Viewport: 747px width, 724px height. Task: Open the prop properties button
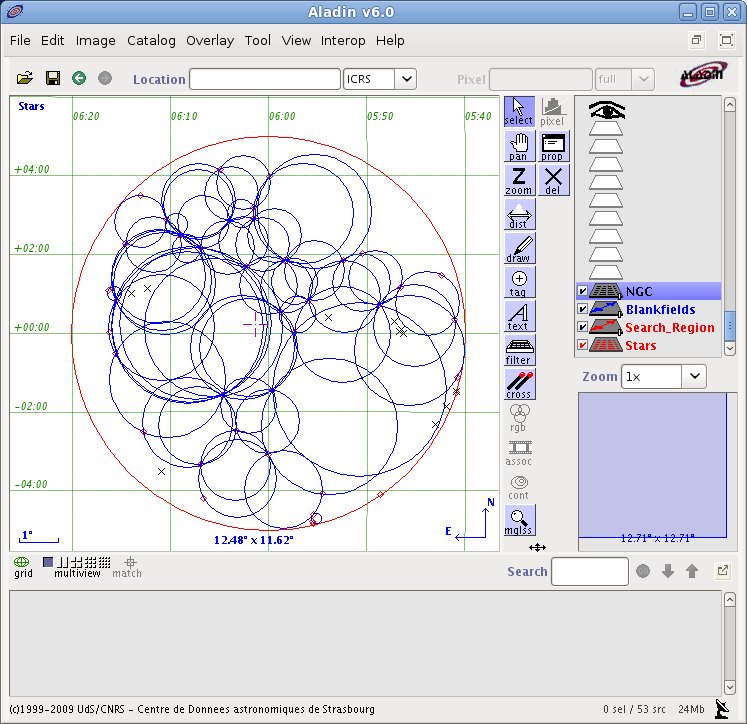(552, 146)
